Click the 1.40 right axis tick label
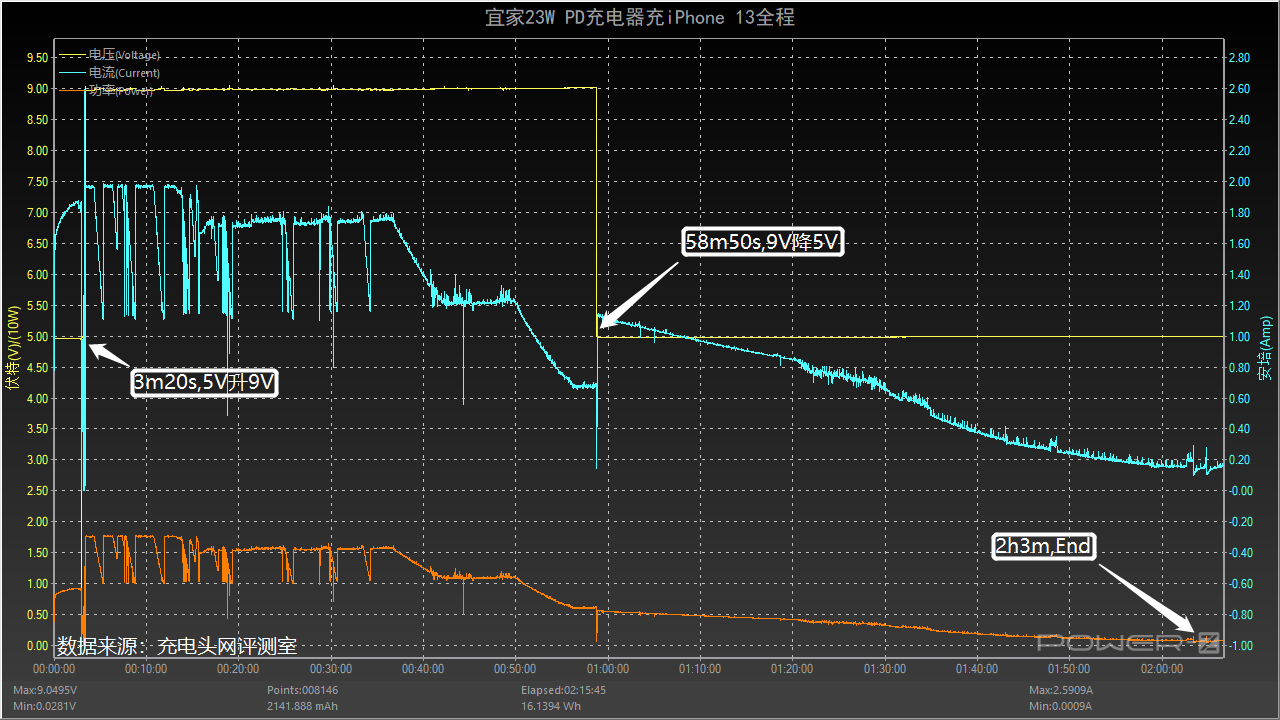 tap(1241, 275)
